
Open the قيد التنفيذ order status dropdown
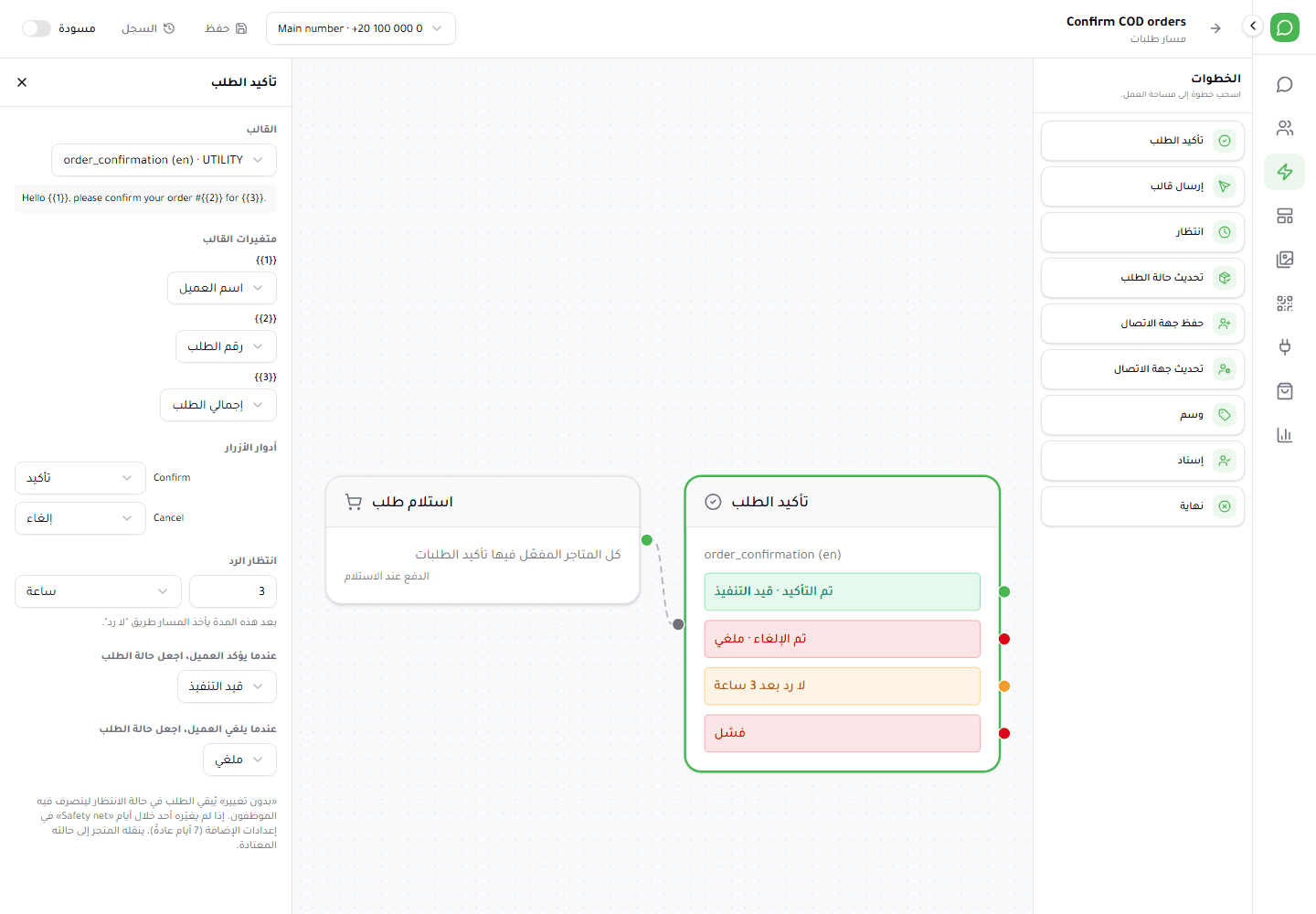click(227, 686)
